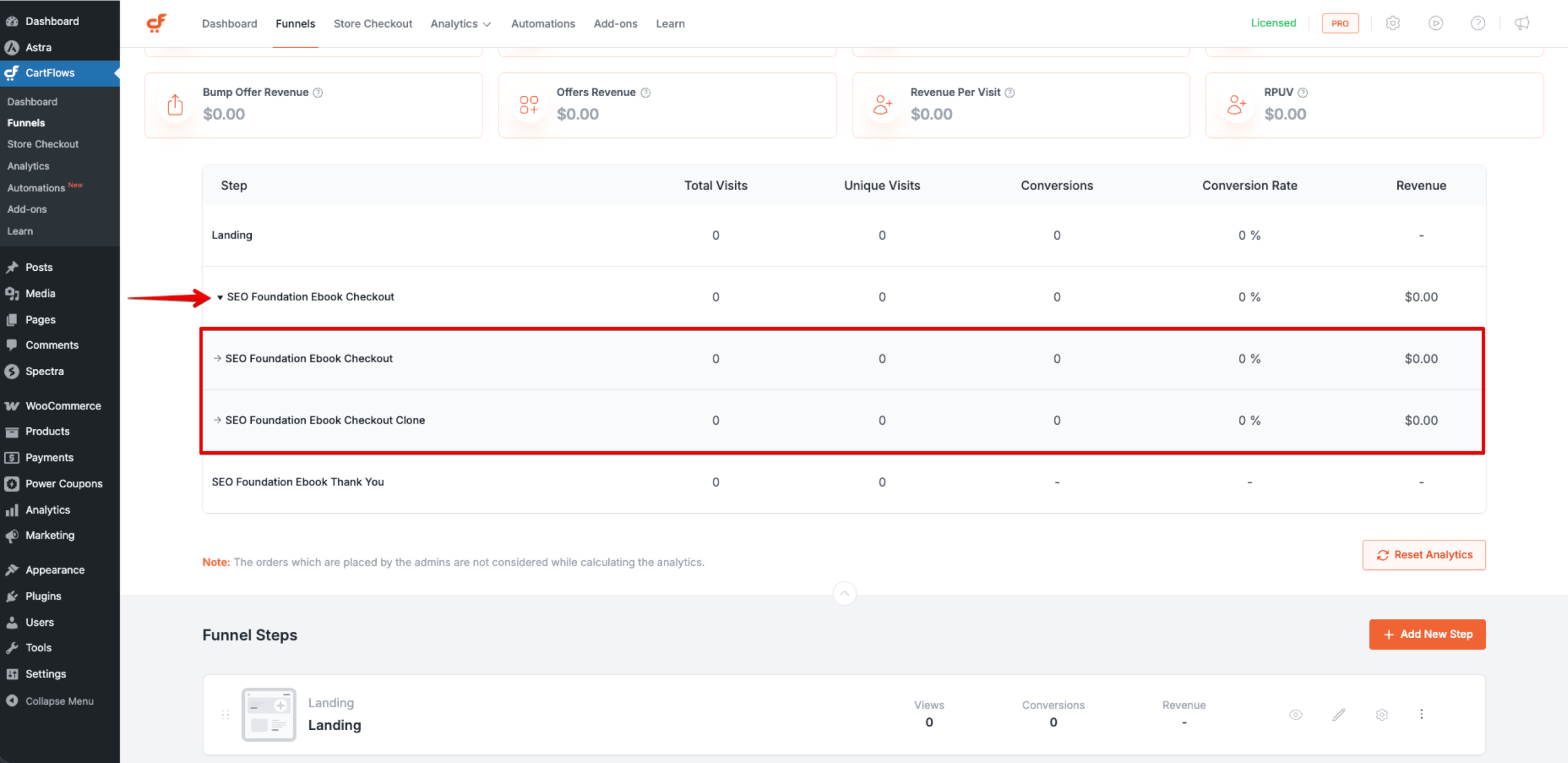Click the CartFlows logo icon
This screenshot has height=763, width=1568.
(157, 23)
